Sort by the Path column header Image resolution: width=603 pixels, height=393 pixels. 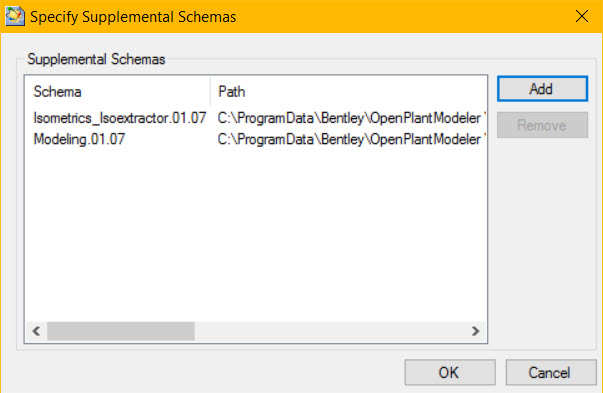click(348, 92)
